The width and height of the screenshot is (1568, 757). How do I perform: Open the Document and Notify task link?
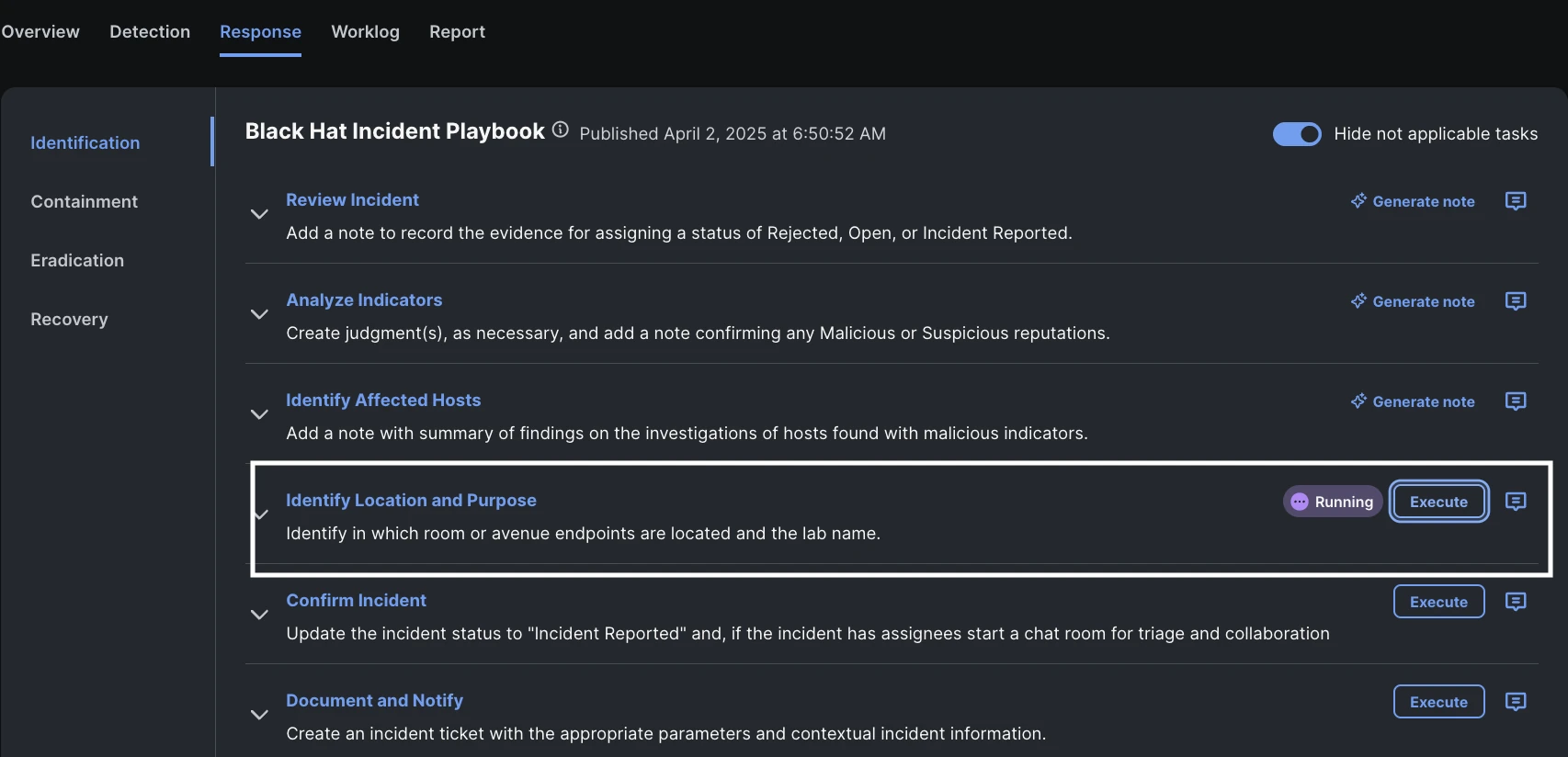[374, 701]
